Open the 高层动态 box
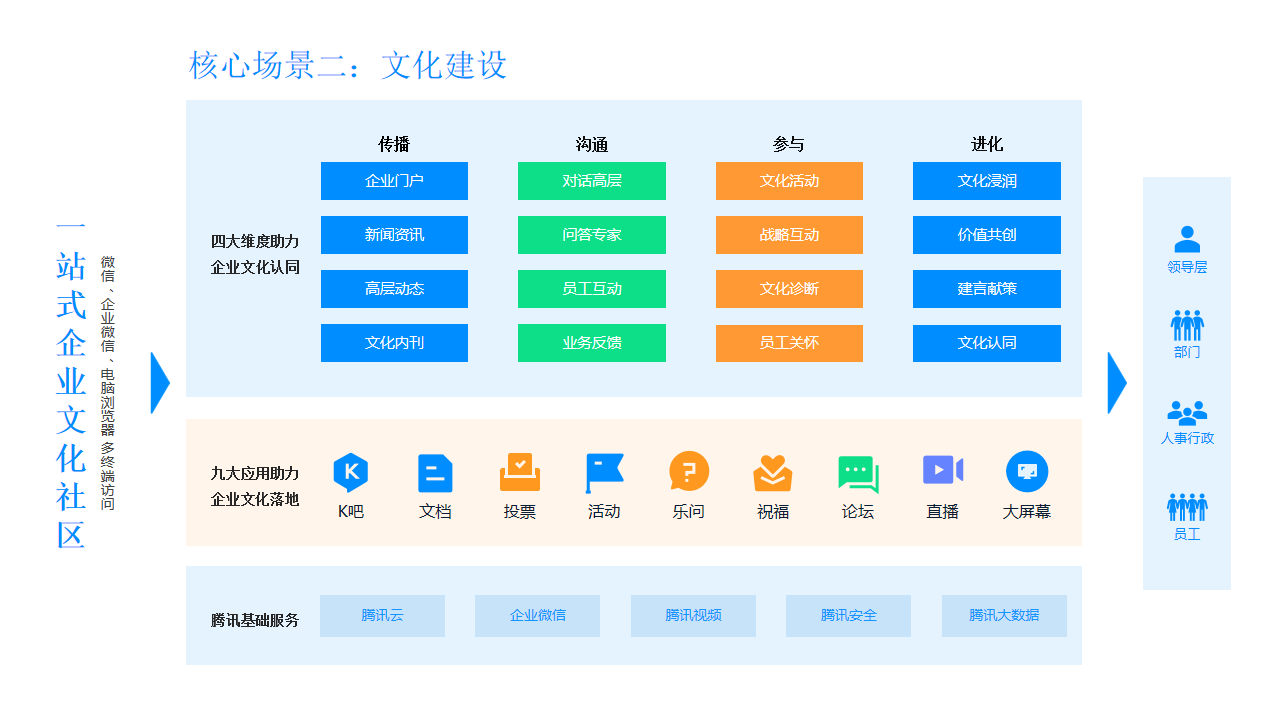1280x720 pixels. click(394, 289)
